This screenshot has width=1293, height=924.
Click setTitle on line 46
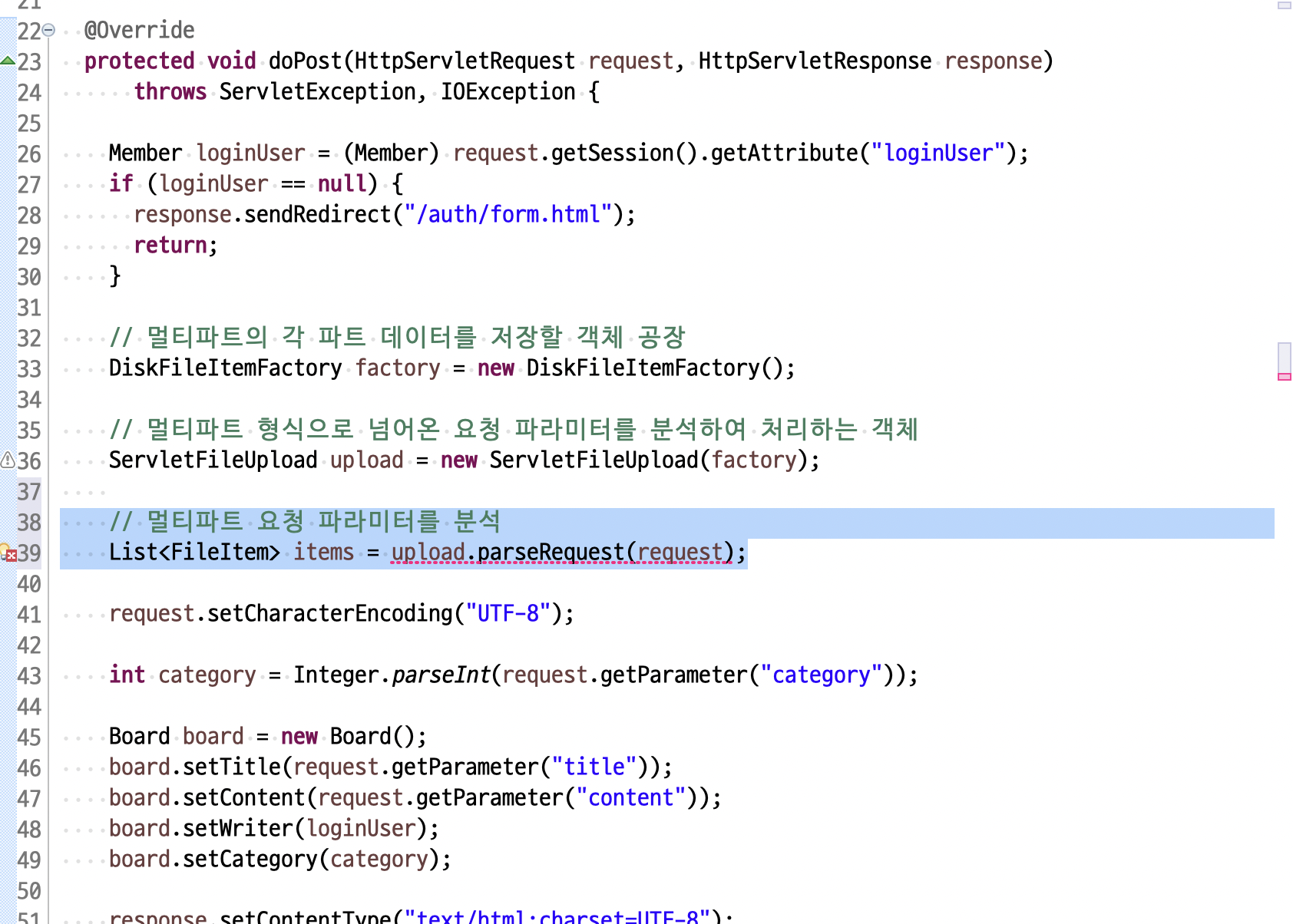tap(232, 767)
